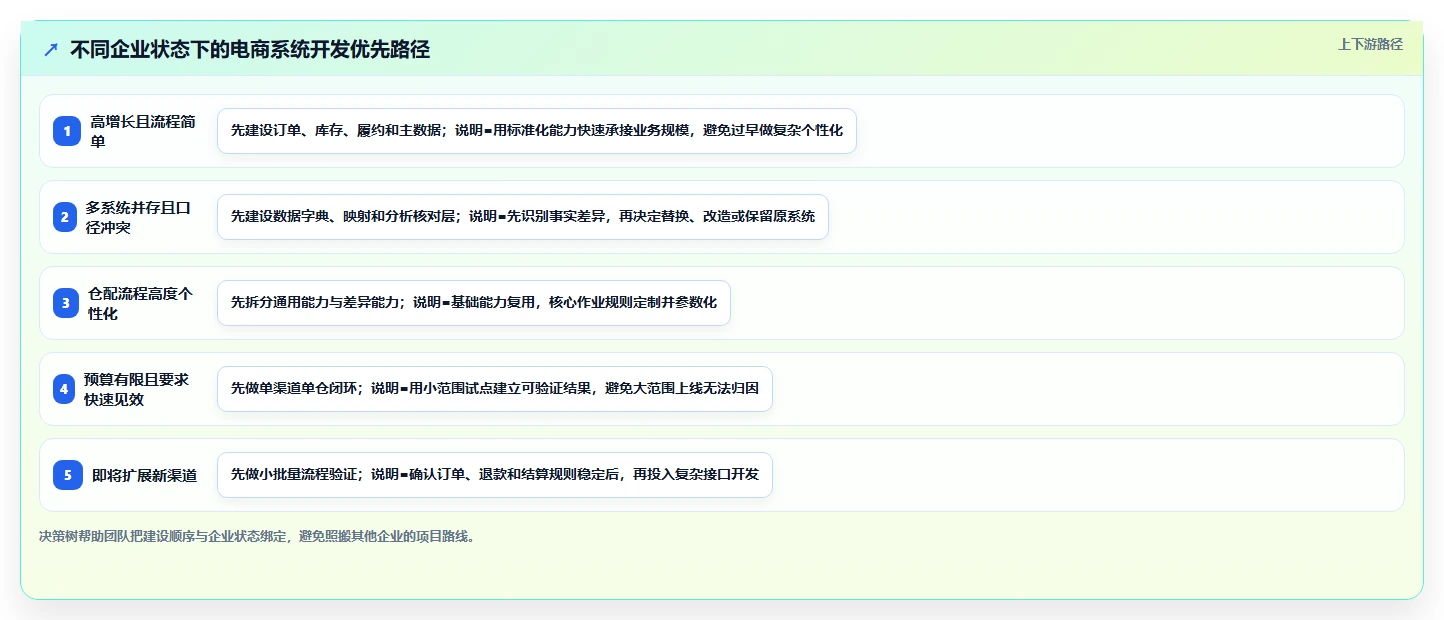Select the label 即将扩展新渠道
The width and height of the screenshot is (1444, 620).
coord(144,475)
